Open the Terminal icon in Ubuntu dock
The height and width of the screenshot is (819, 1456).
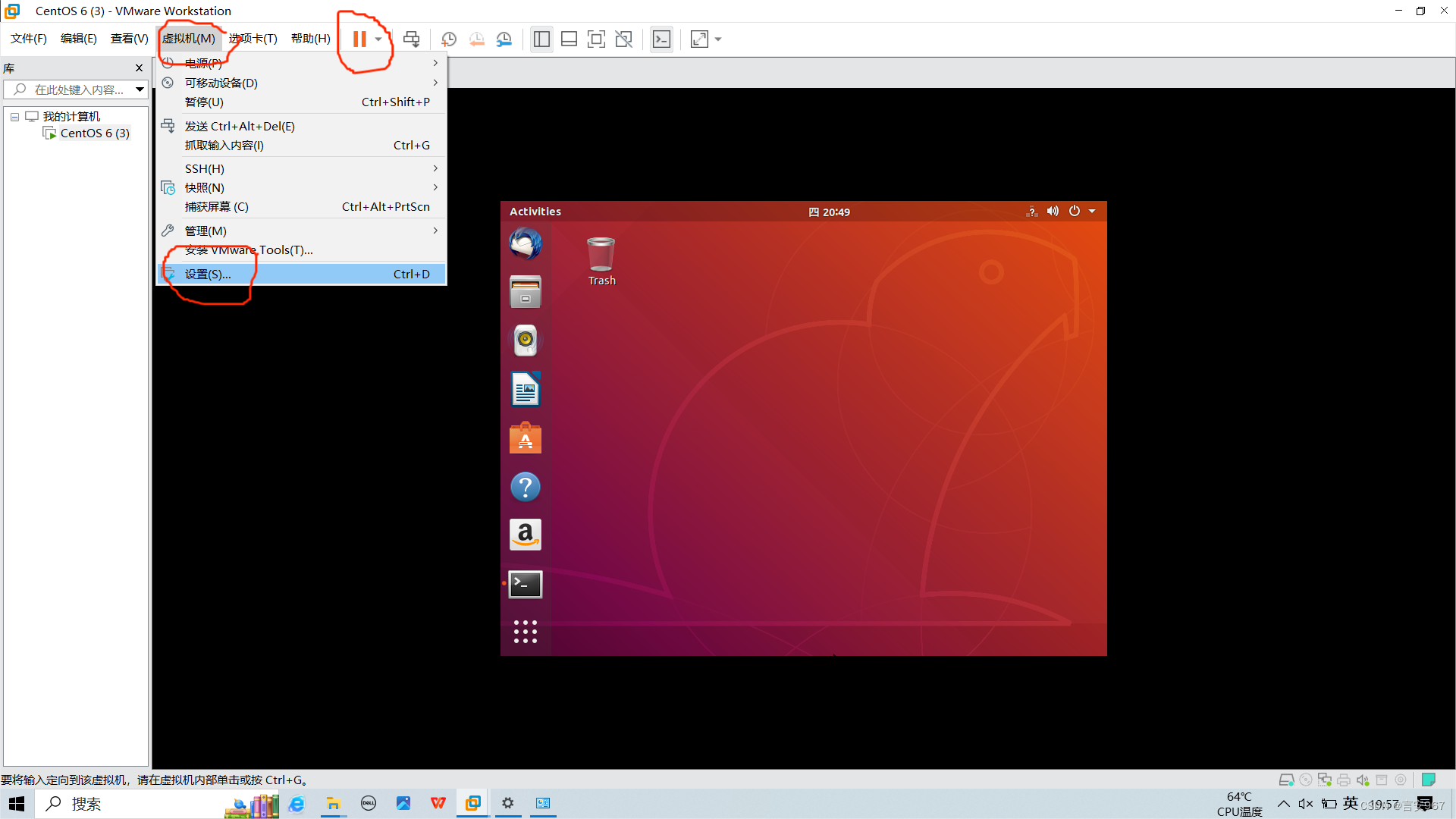point(526,584)
